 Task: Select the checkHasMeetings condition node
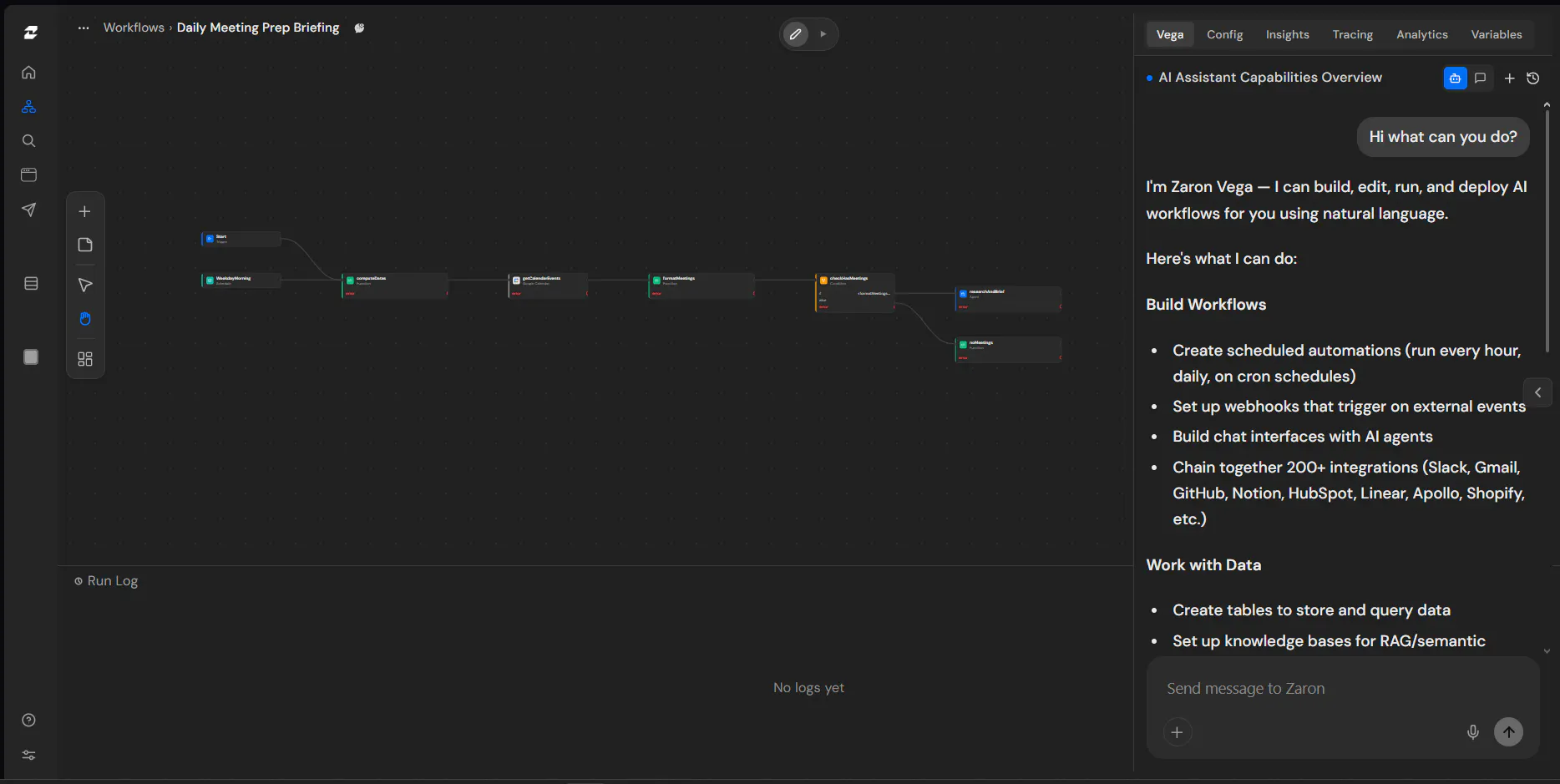(855, 292)
